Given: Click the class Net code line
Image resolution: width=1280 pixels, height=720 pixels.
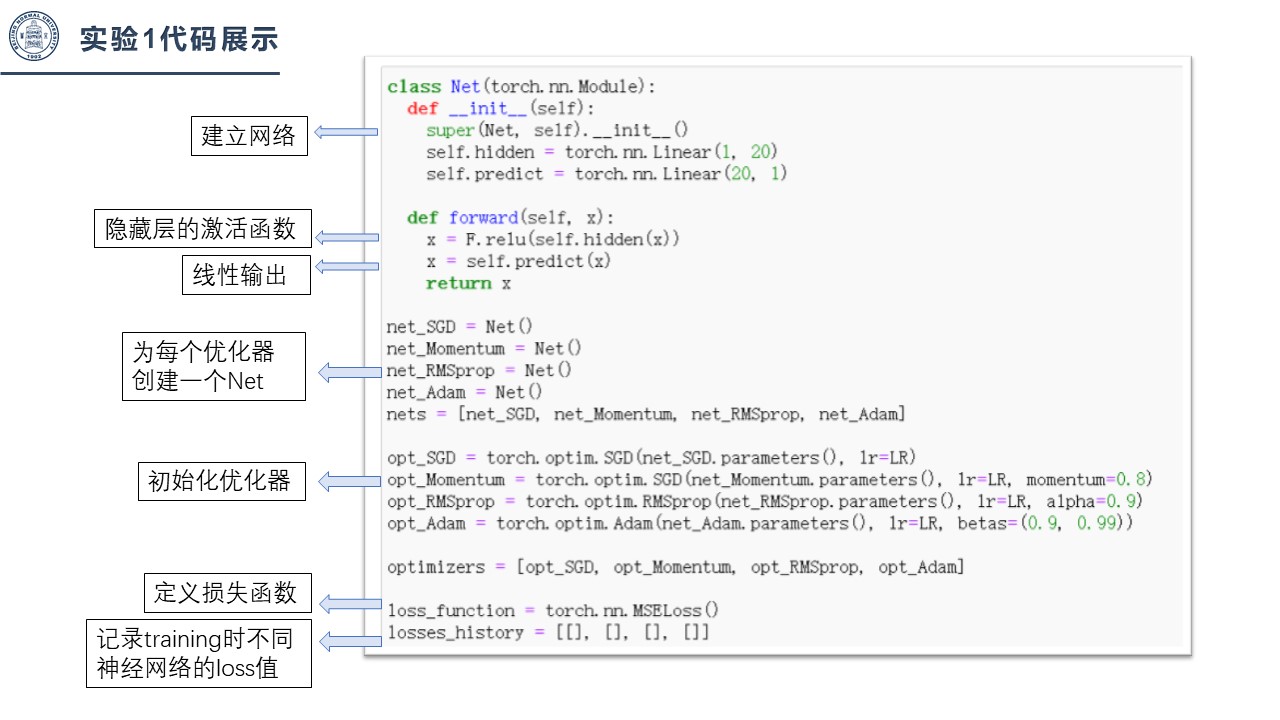Looking at the screenshot, I should click(521, 87).
